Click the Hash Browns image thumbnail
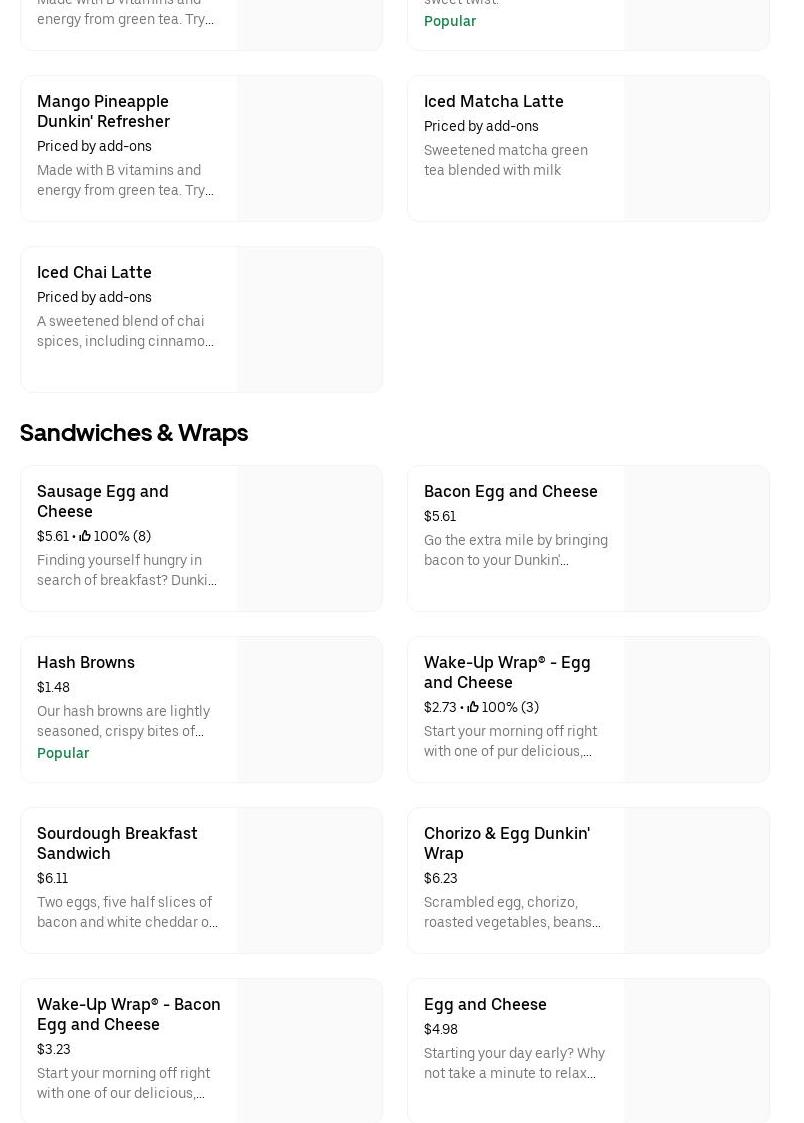This screenshot has width=804, height=1123. point(310,709)
